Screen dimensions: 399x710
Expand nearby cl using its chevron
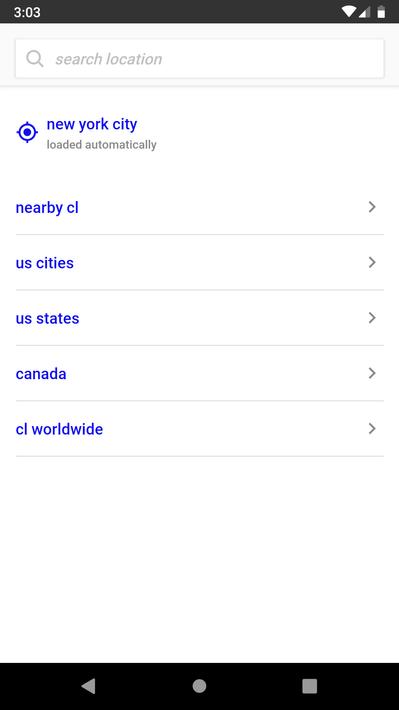pyautogui.click(x=372, y=207)
